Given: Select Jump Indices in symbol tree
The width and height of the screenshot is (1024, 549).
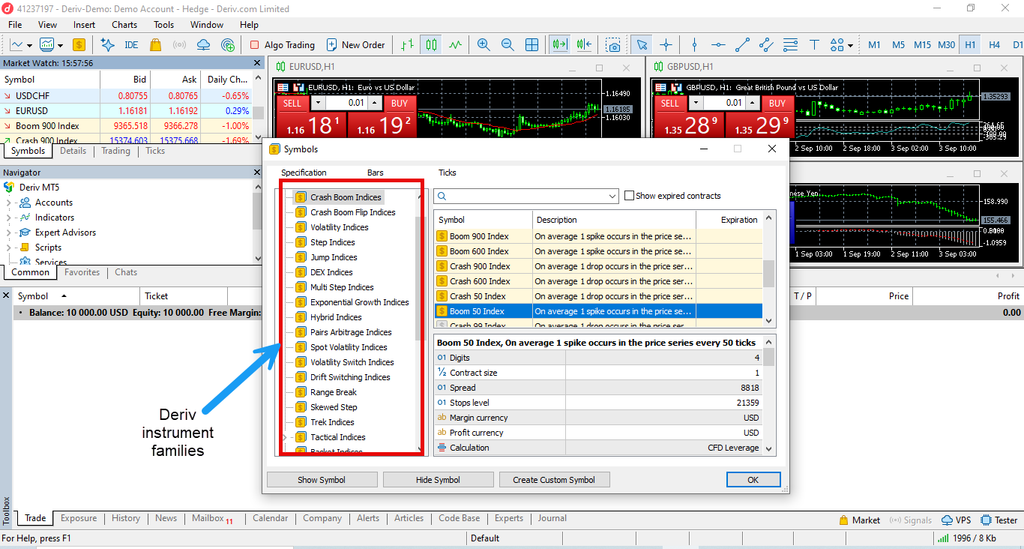Looking at the screenshot, I should (333, 257).
